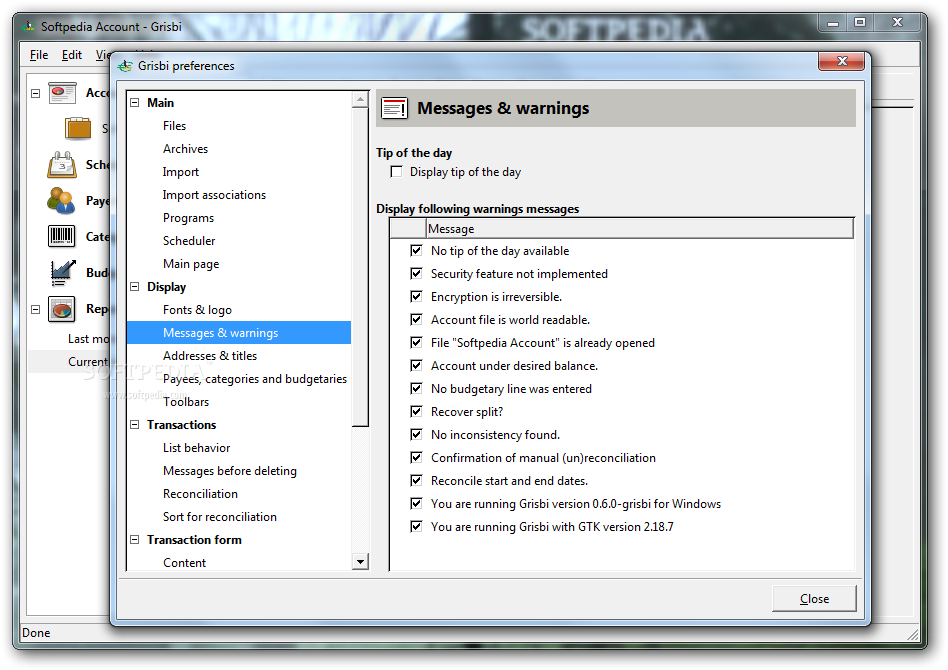Open Budgetary lines chart icon in main window
The image size is (948, 670).
coord(62,272)
